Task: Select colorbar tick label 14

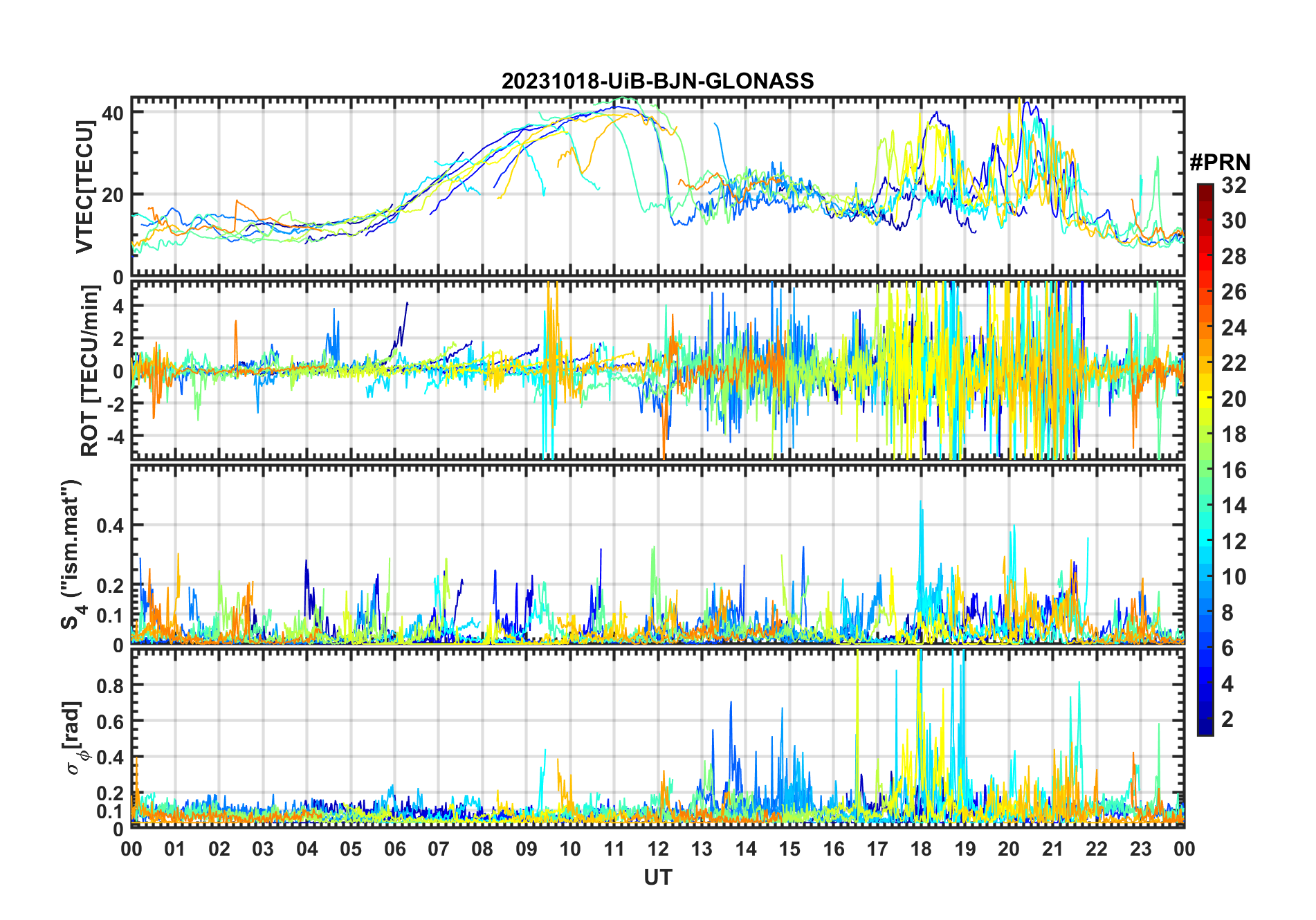Action: (x=1234, y=505)
